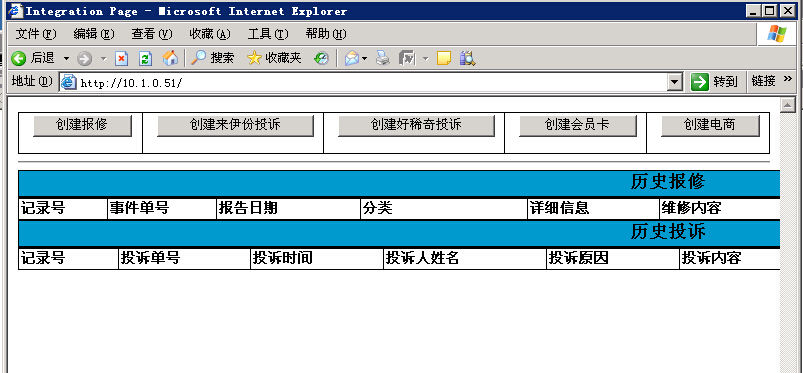Image resolution: width=803 pixels, height=373 pixels.
Task: Click the Back (后退) arrow icon
Action: (18, 58)
